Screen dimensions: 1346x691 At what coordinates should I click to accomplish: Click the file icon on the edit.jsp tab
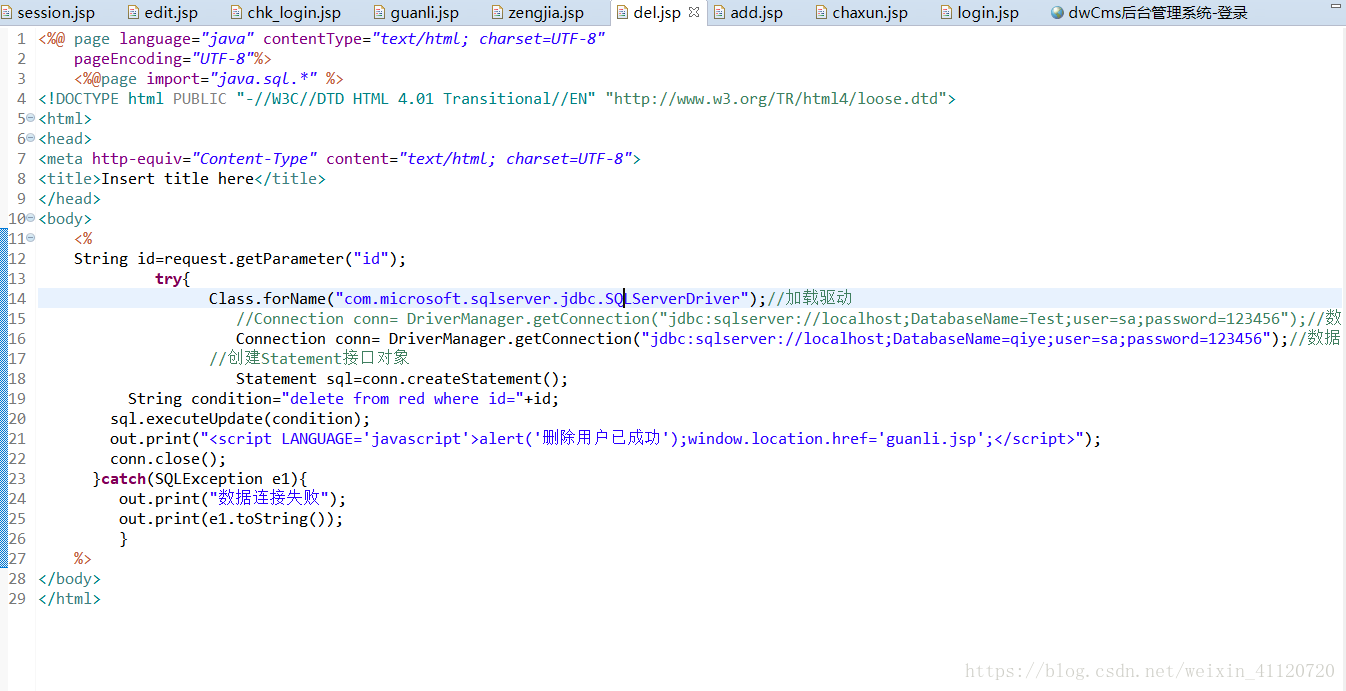(134, 13)
